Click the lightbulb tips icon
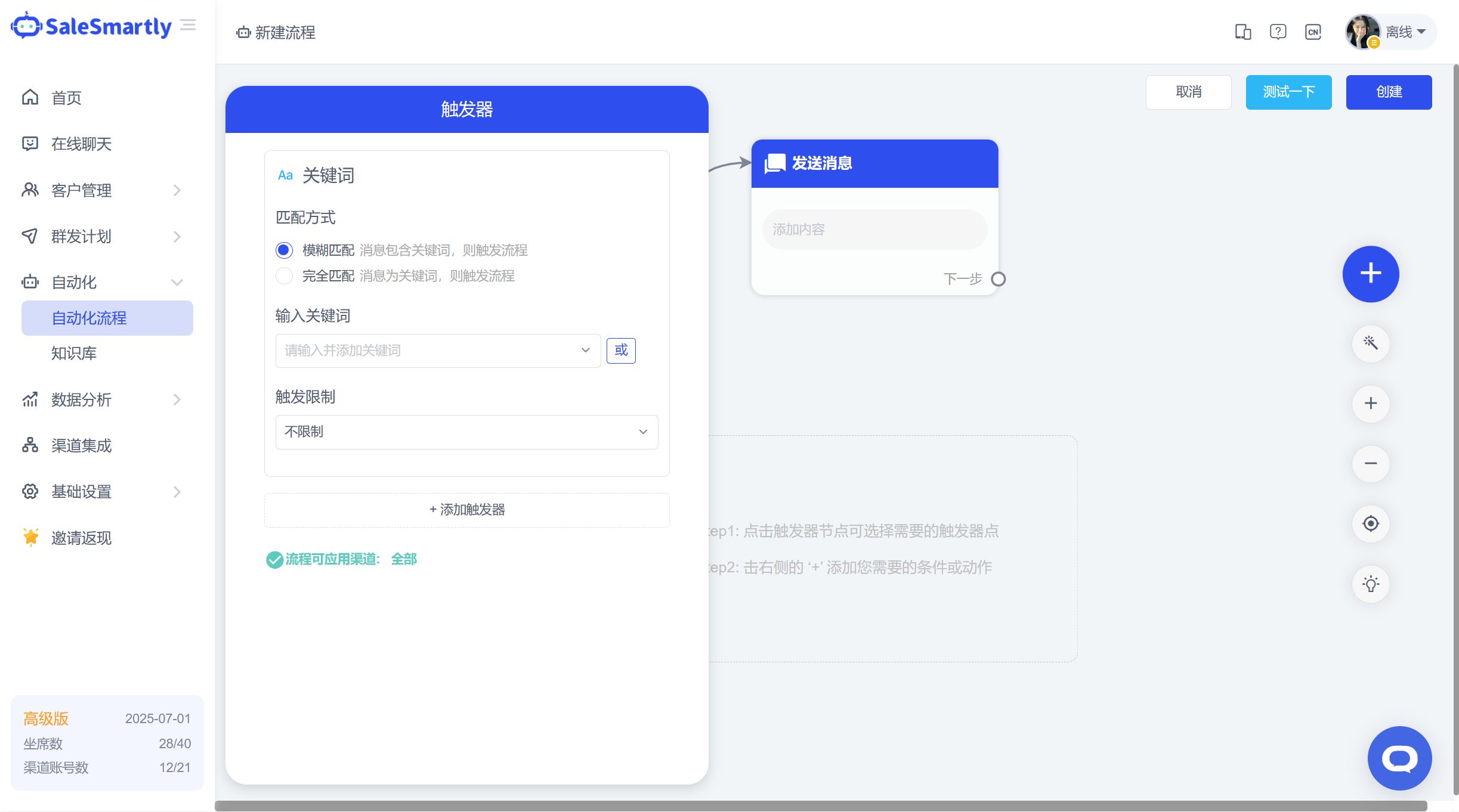This screenshot has height=812, width=1459. pos(1370,584)
